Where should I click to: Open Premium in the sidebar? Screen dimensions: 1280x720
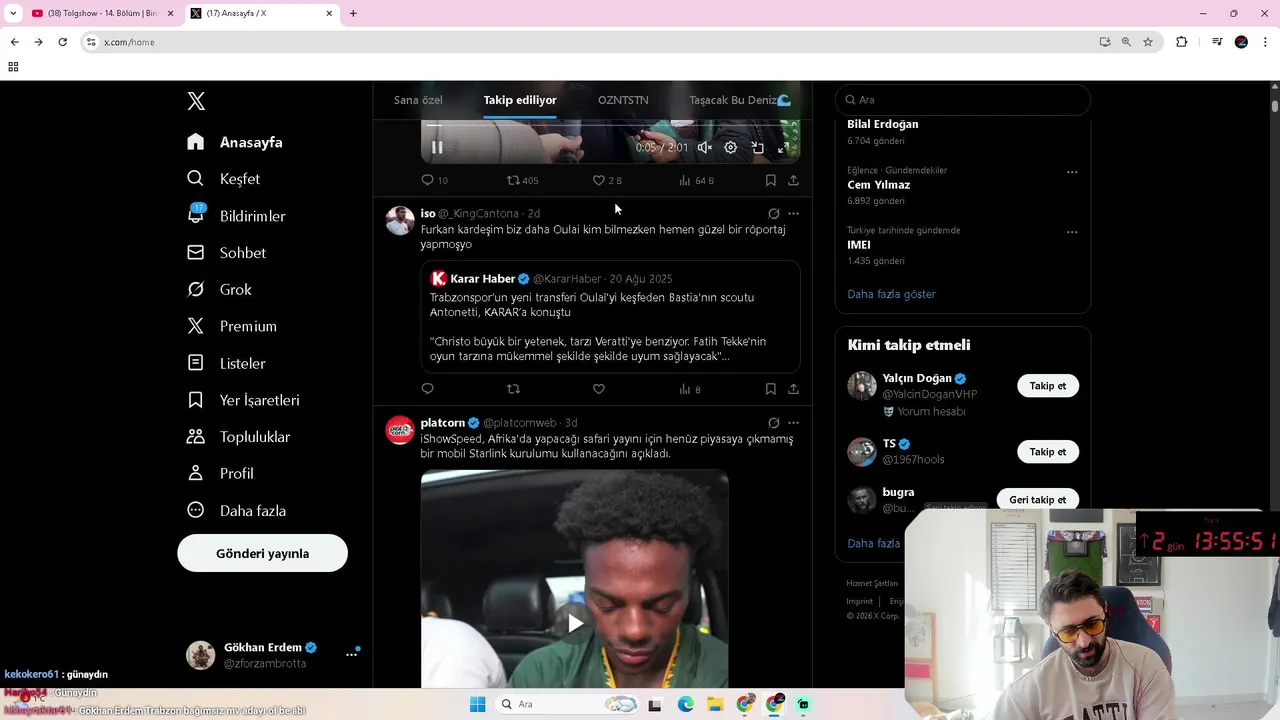(232, 326)
